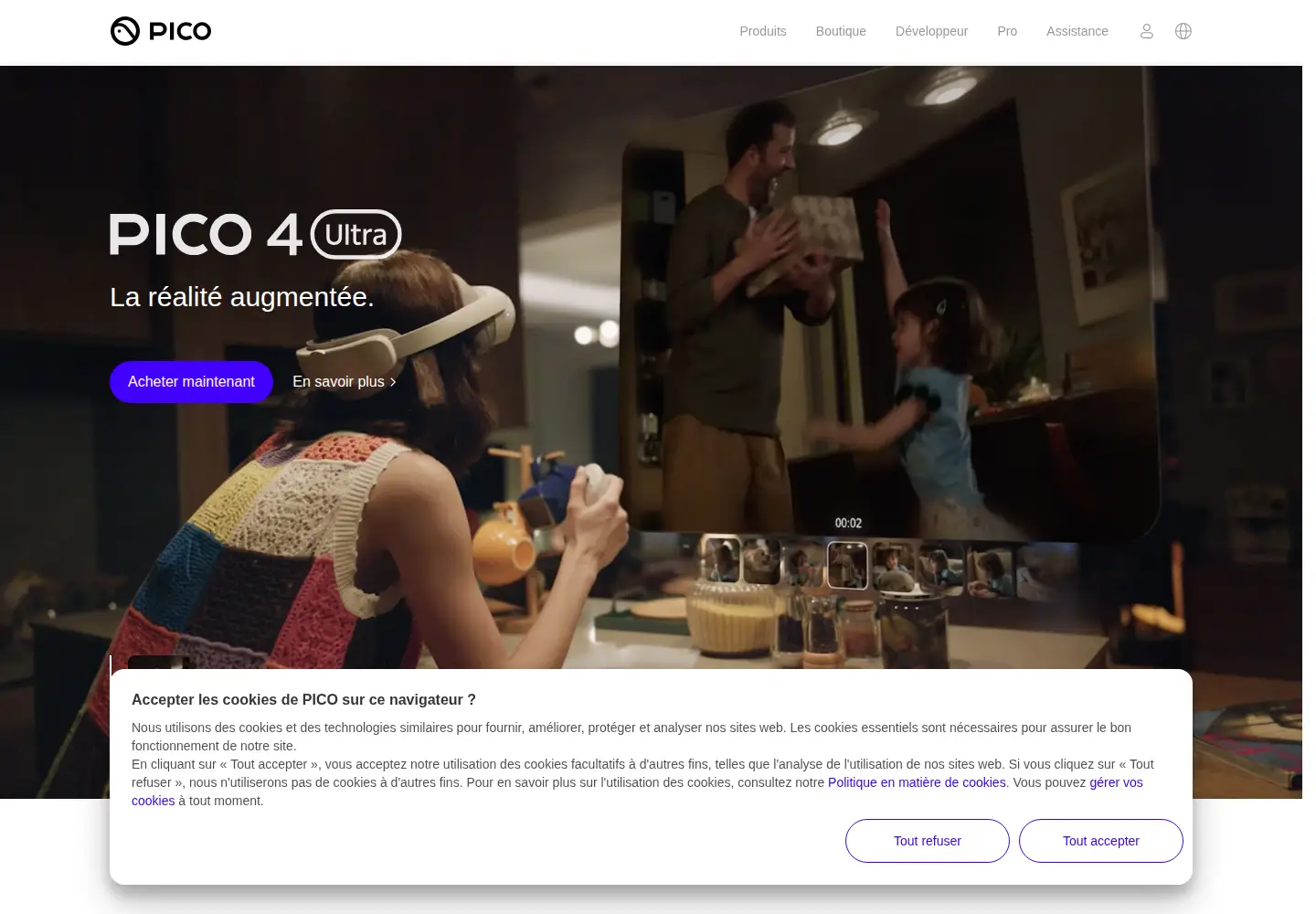Open the gérer vos cookies link
Image resolution: width=1316 pixels, height=914 pixels.
point(1116,782)
